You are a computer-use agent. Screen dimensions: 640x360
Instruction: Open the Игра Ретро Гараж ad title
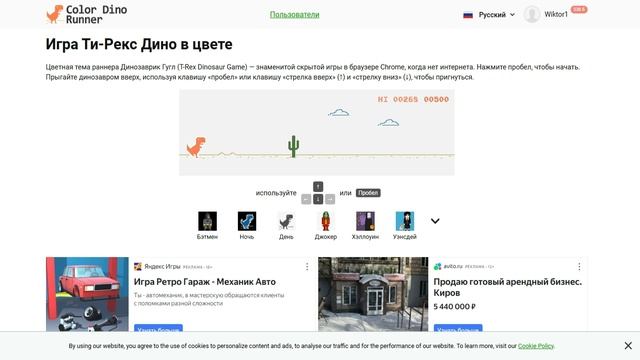click(204, 282)
